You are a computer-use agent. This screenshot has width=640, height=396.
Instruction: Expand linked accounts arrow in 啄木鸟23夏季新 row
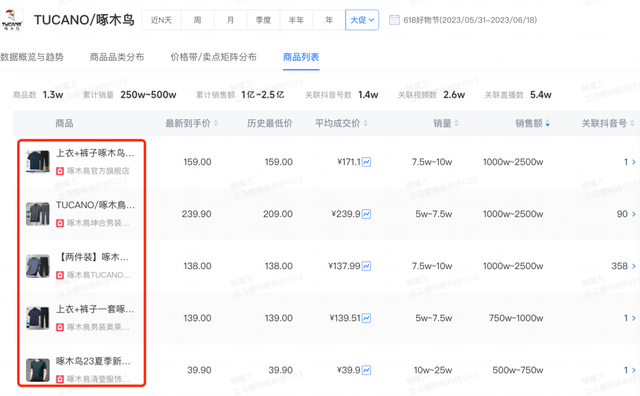pyautogui.click(x=633, y=370)
